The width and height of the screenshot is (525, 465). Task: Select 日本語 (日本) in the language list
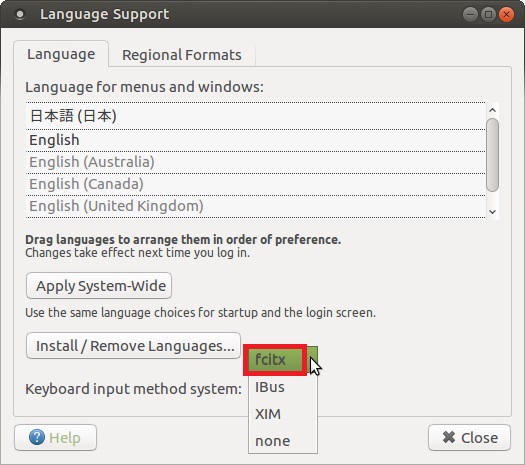point(255,116)
